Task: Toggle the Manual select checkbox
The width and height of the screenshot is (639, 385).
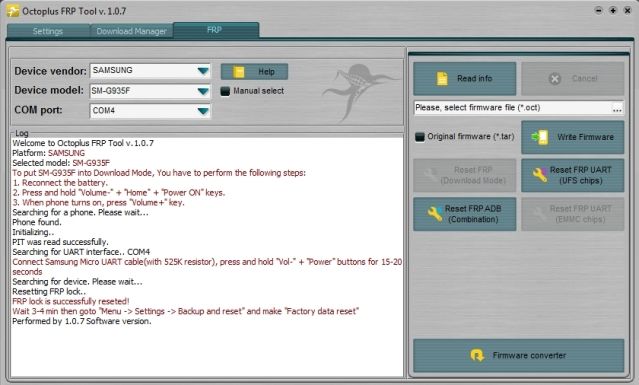Action: (x=225, y=91)
